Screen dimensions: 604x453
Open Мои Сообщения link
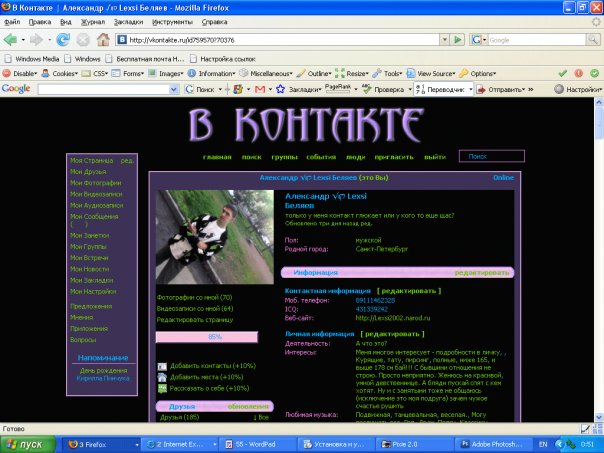[94, 217]
